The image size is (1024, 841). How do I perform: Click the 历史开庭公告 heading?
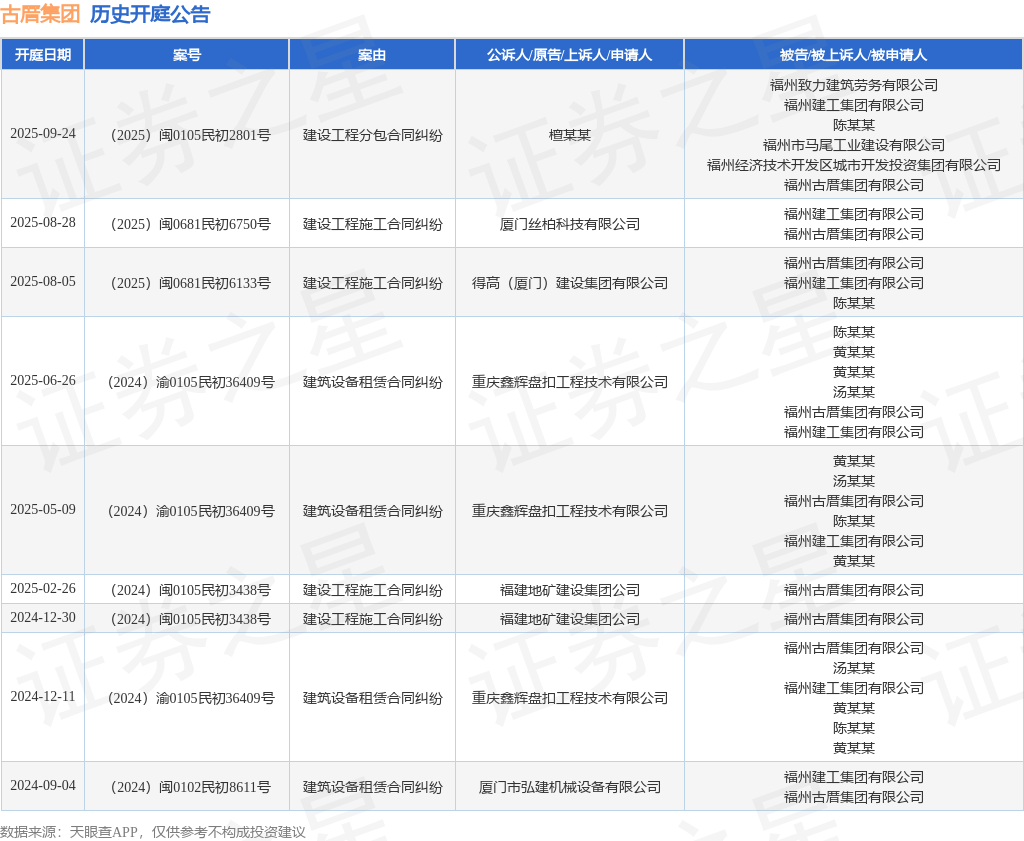click(x=150, y=14)
